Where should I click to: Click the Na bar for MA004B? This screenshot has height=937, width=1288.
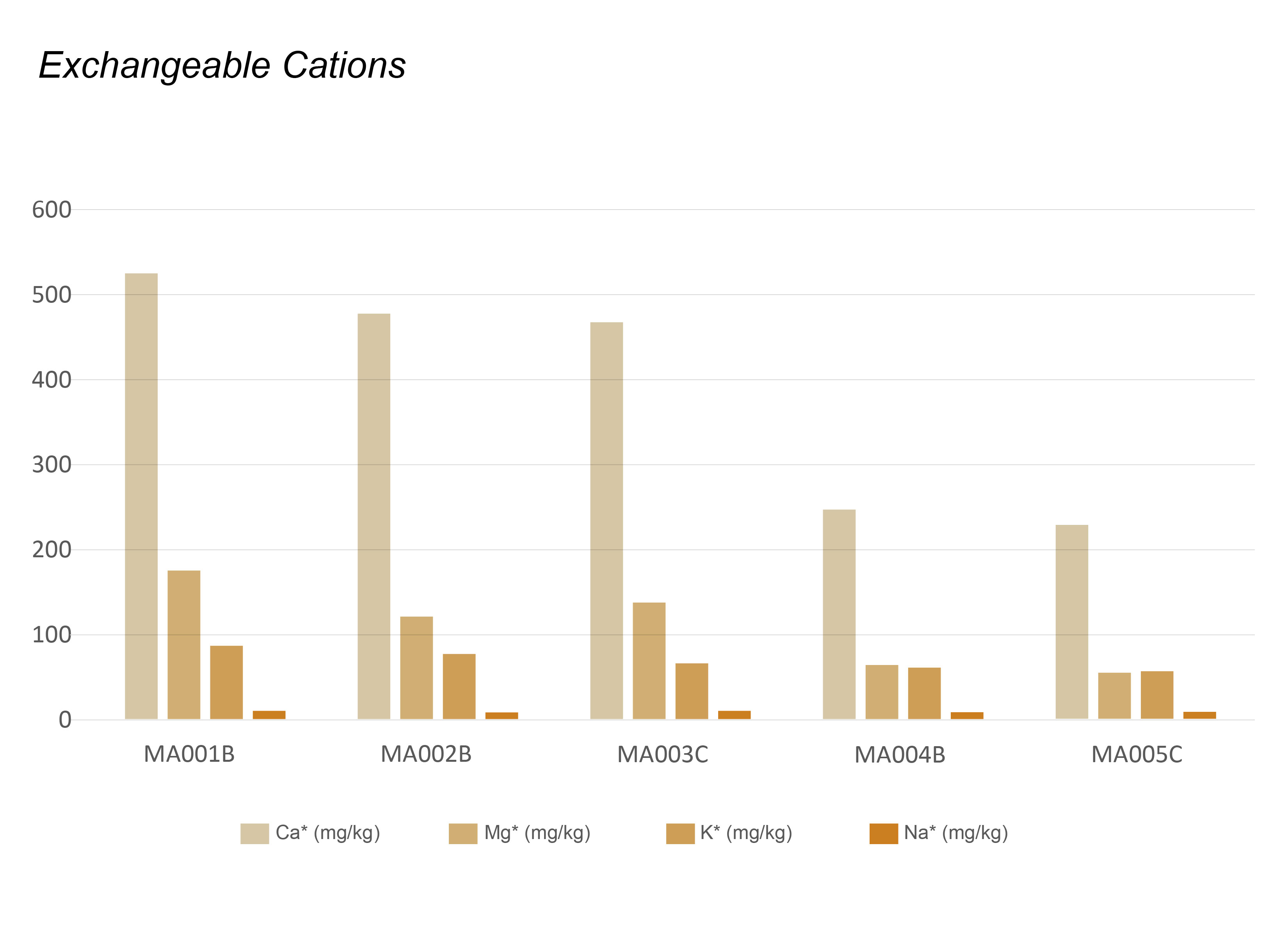pos(966,715)
